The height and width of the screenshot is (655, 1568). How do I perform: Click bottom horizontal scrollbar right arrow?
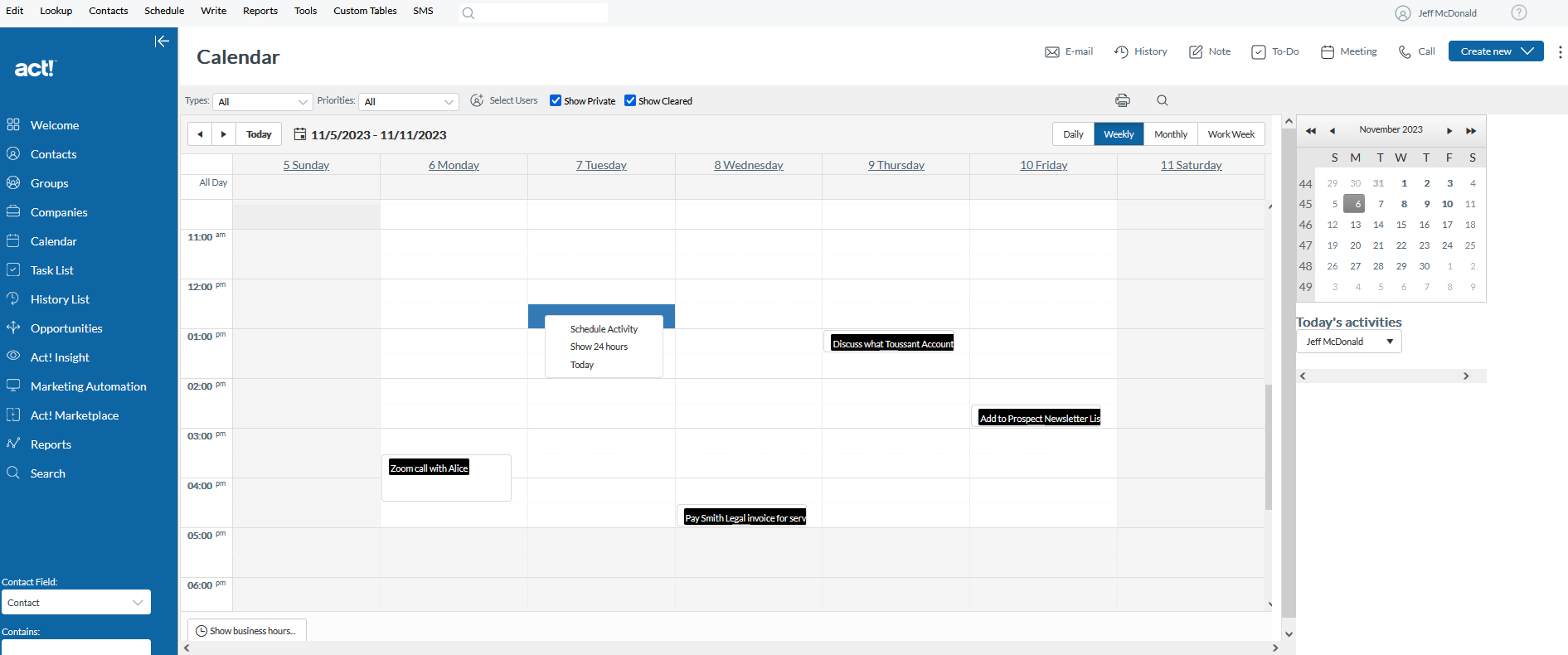[1275, 648]
